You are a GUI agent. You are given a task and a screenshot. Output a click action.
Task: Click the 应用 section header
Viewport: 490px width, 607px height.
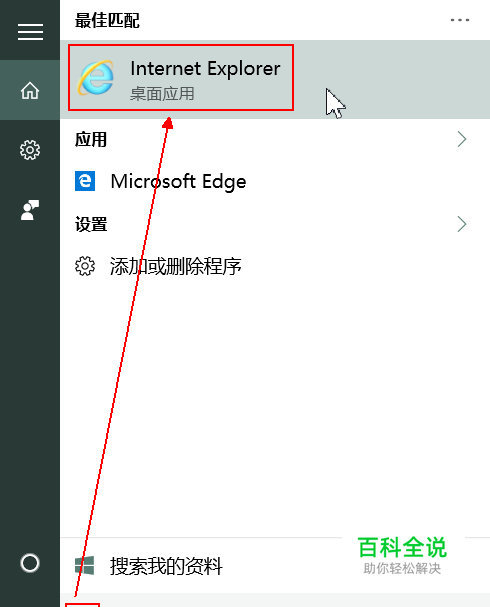(x=91, y=139)
